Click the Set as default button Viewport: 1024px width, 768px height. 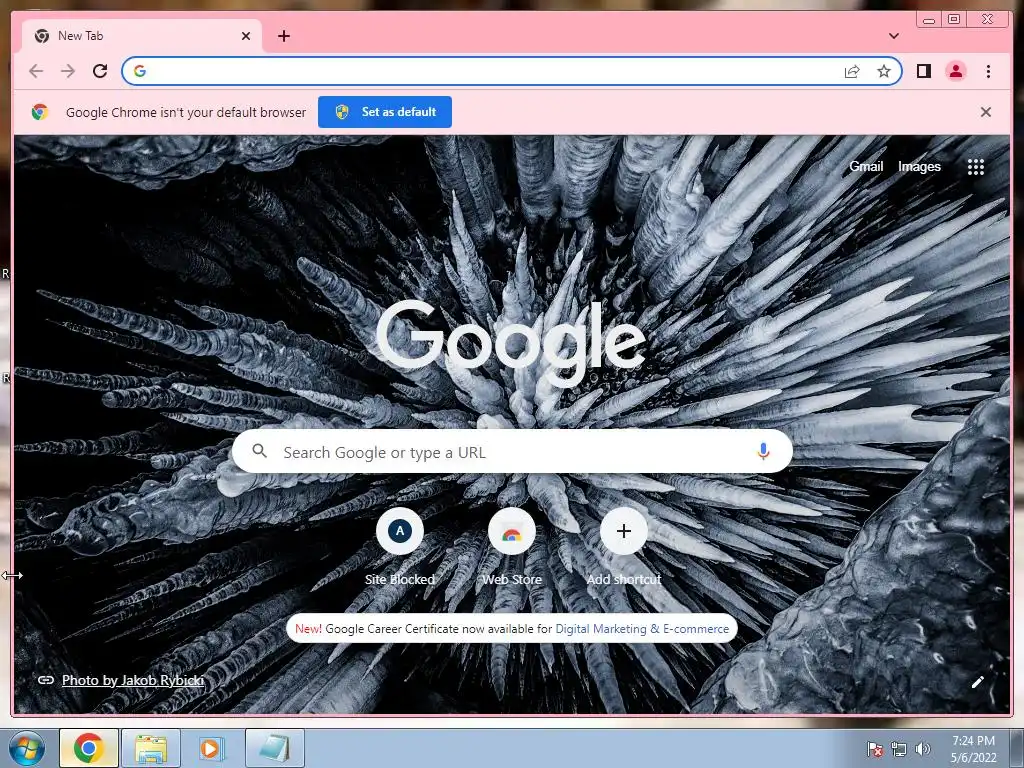[x=385, y=112]
